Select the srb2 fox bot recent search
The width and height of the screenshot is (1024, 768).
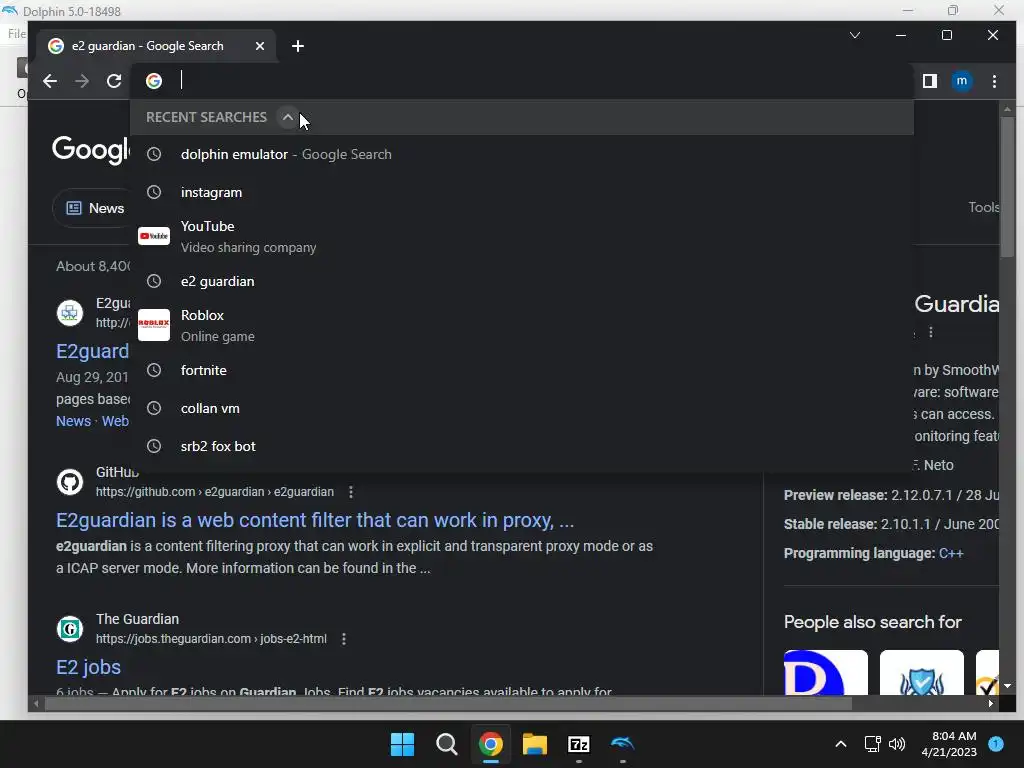point(522,446)
